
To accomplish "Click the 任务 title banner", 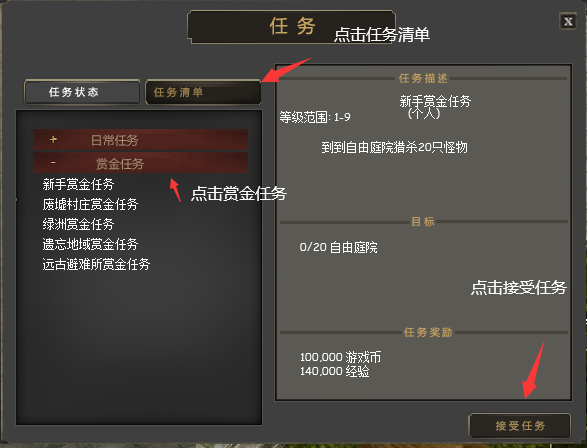I will (292, 27).
